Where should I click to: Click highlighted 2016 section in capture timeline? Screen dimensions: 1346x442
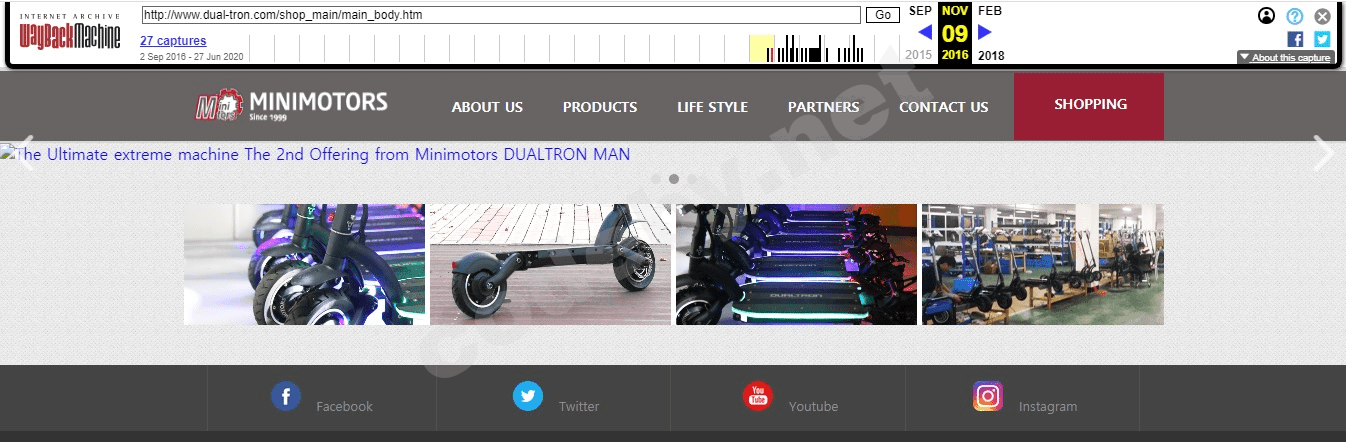click(761, 48)
